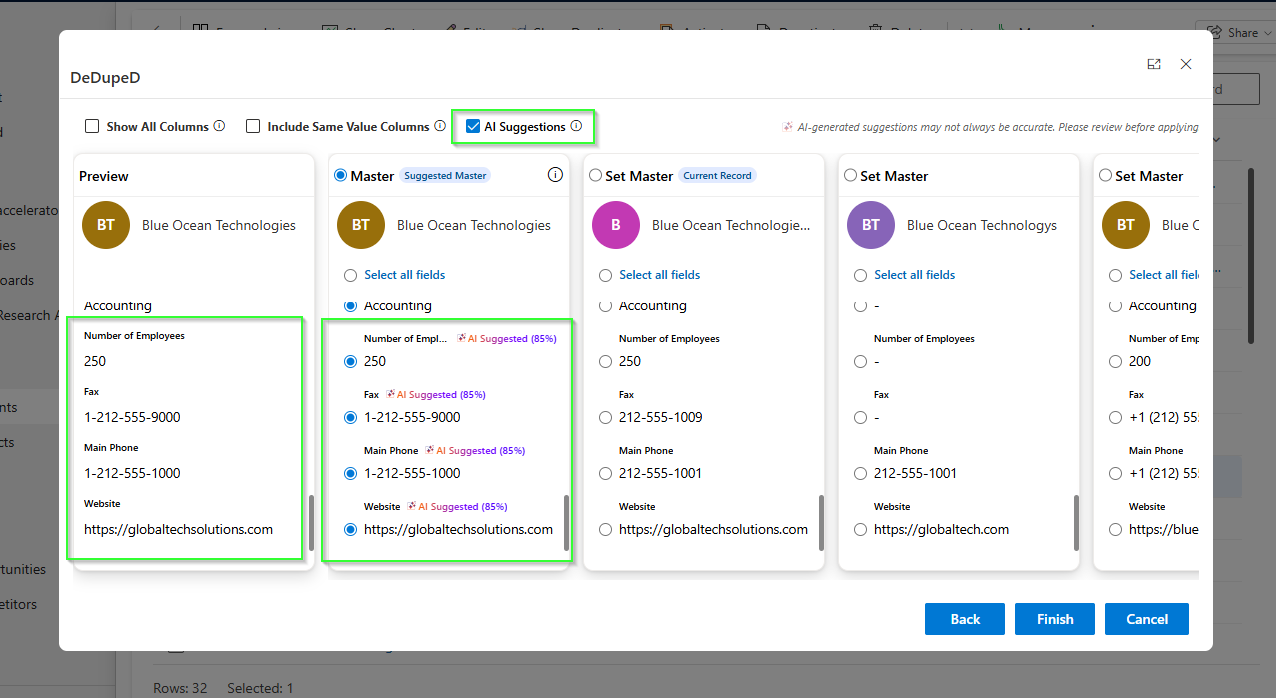The image size is (1276, 698).
Task: Set the Current Record as master
Action: pos(595,175)
